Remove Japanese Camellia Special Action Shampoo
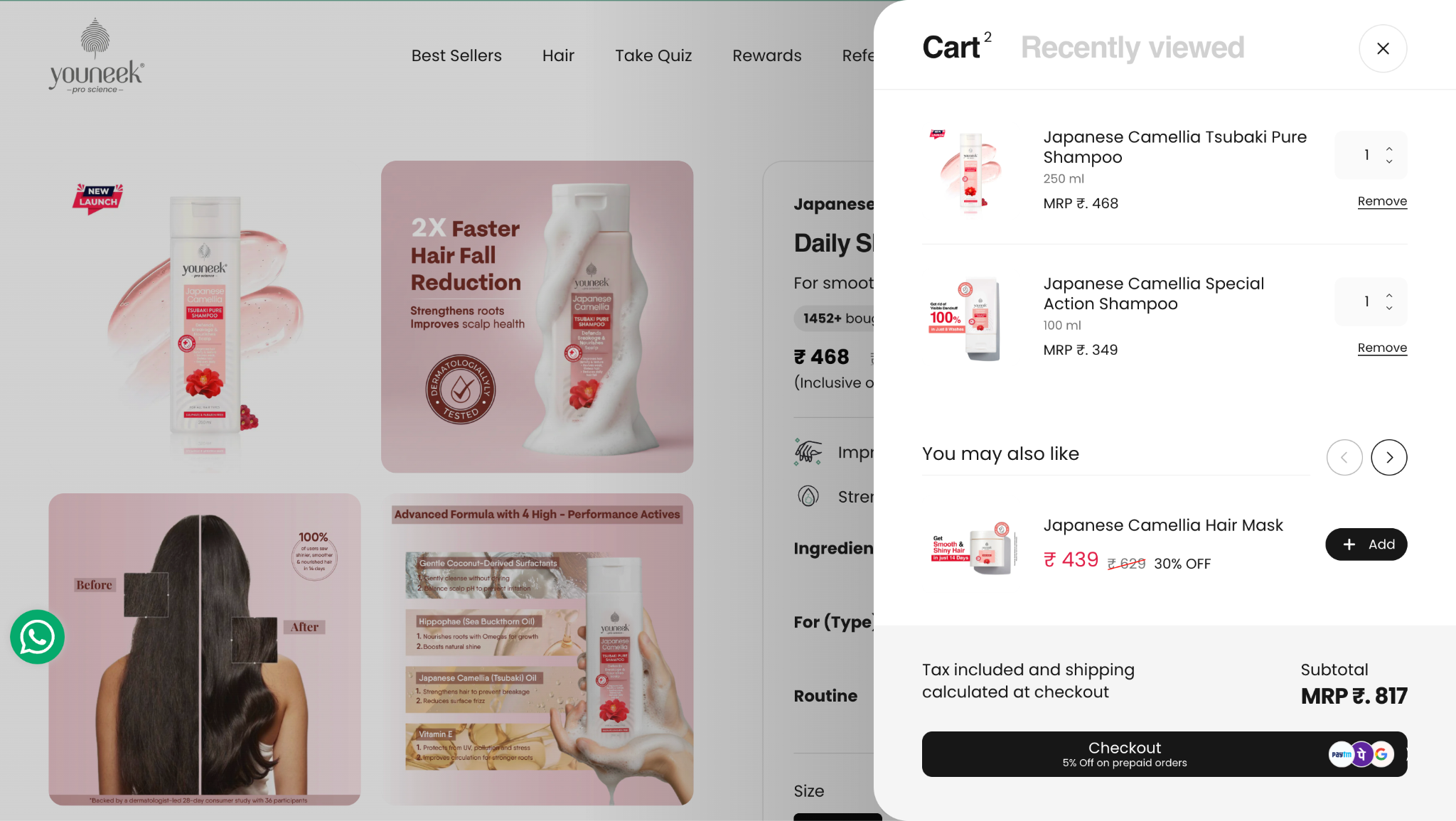Viewport: 1456px width, 821px height. coord(1382,348)
